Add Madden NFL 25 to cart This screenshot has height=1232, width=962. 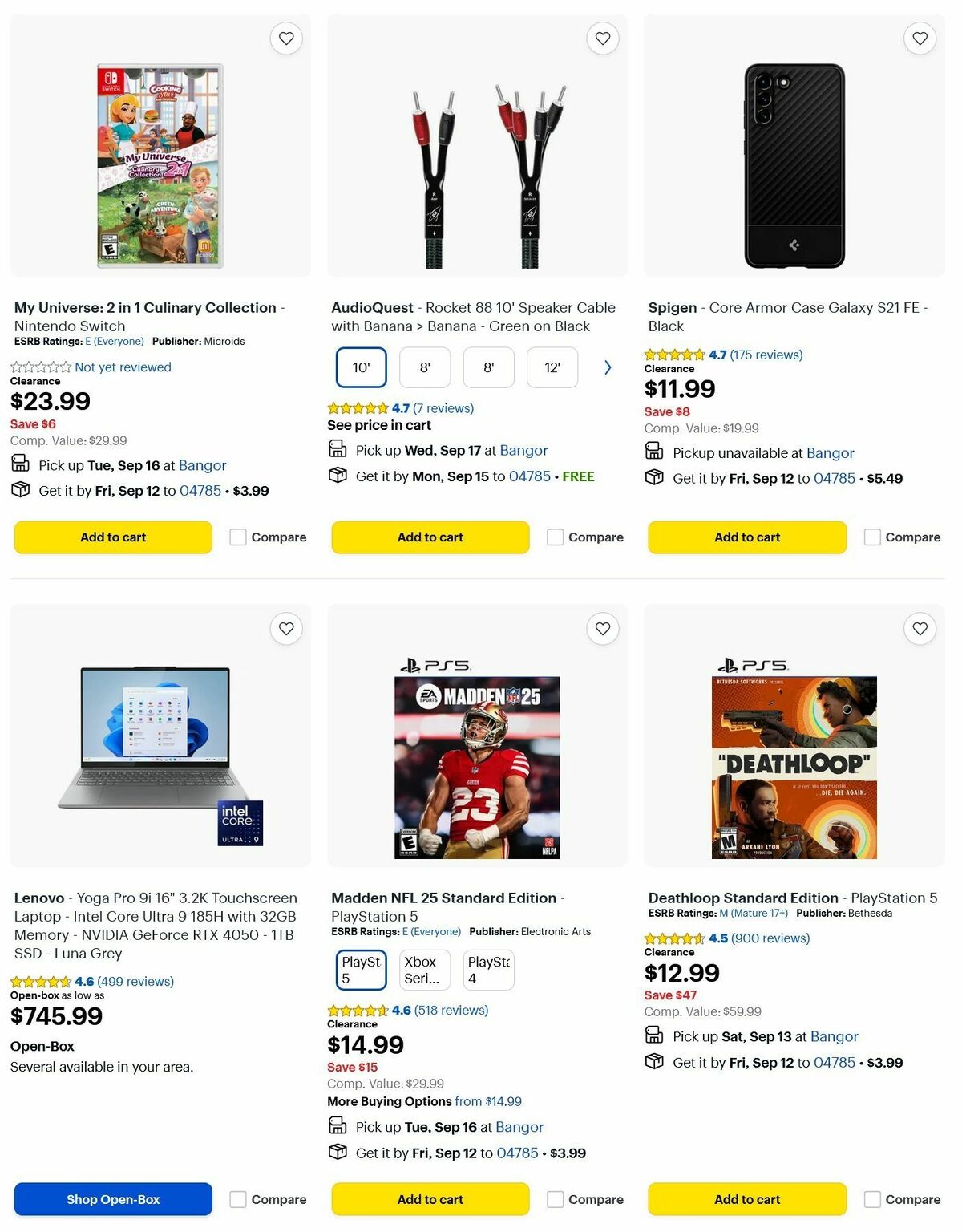pos(430,1199)
